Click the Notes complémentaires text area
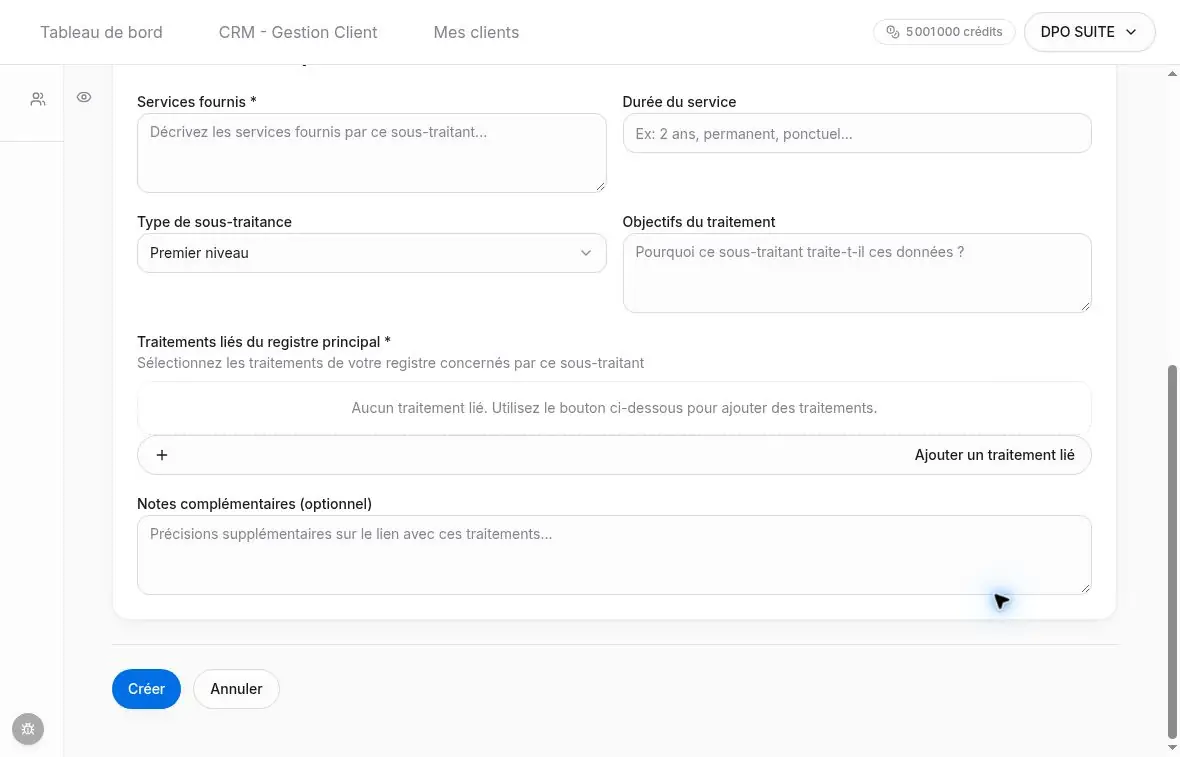The width and height of the screenshot is (1180, 757). [614, 555]
